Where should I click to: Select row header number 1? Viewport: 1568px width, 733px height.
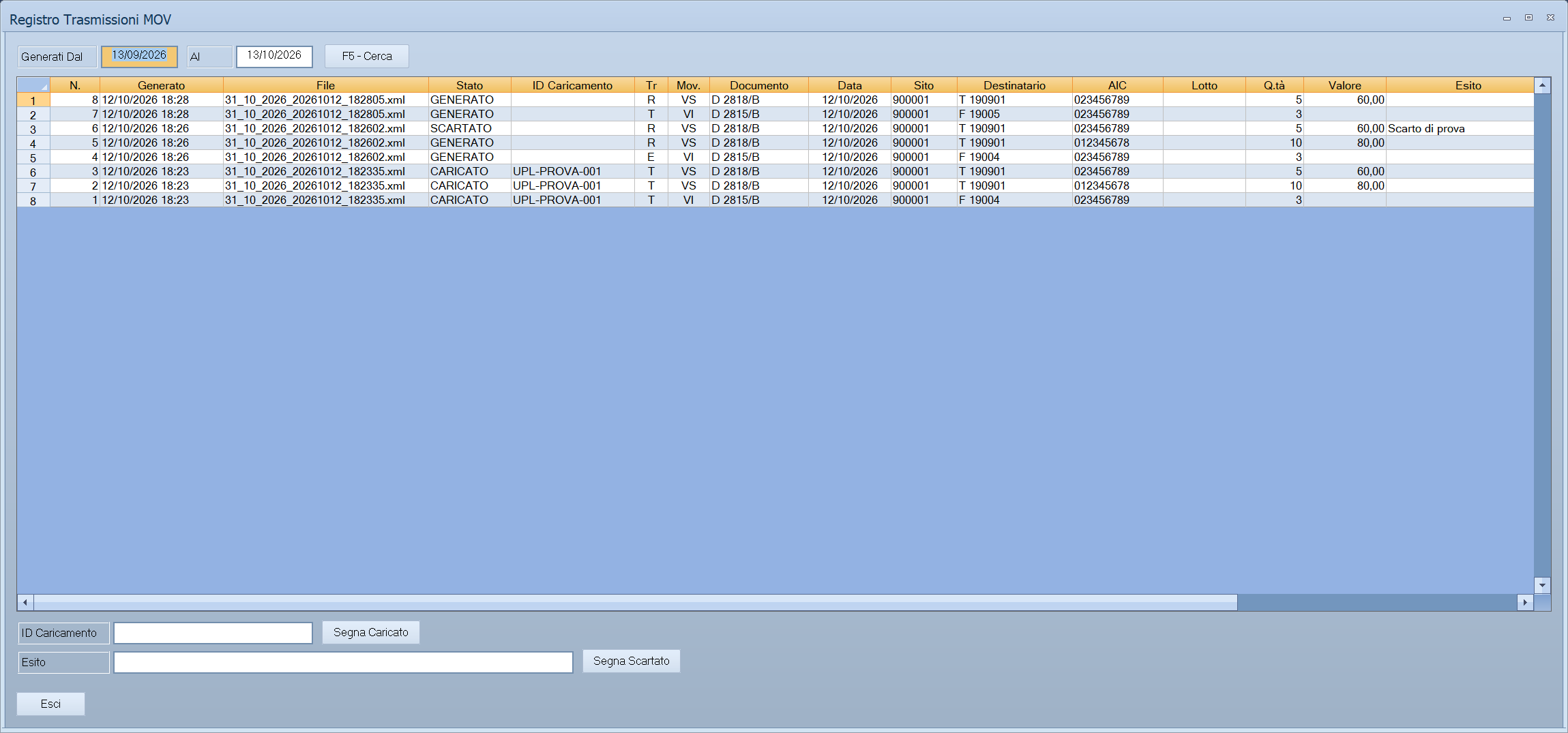pos(33,100)
